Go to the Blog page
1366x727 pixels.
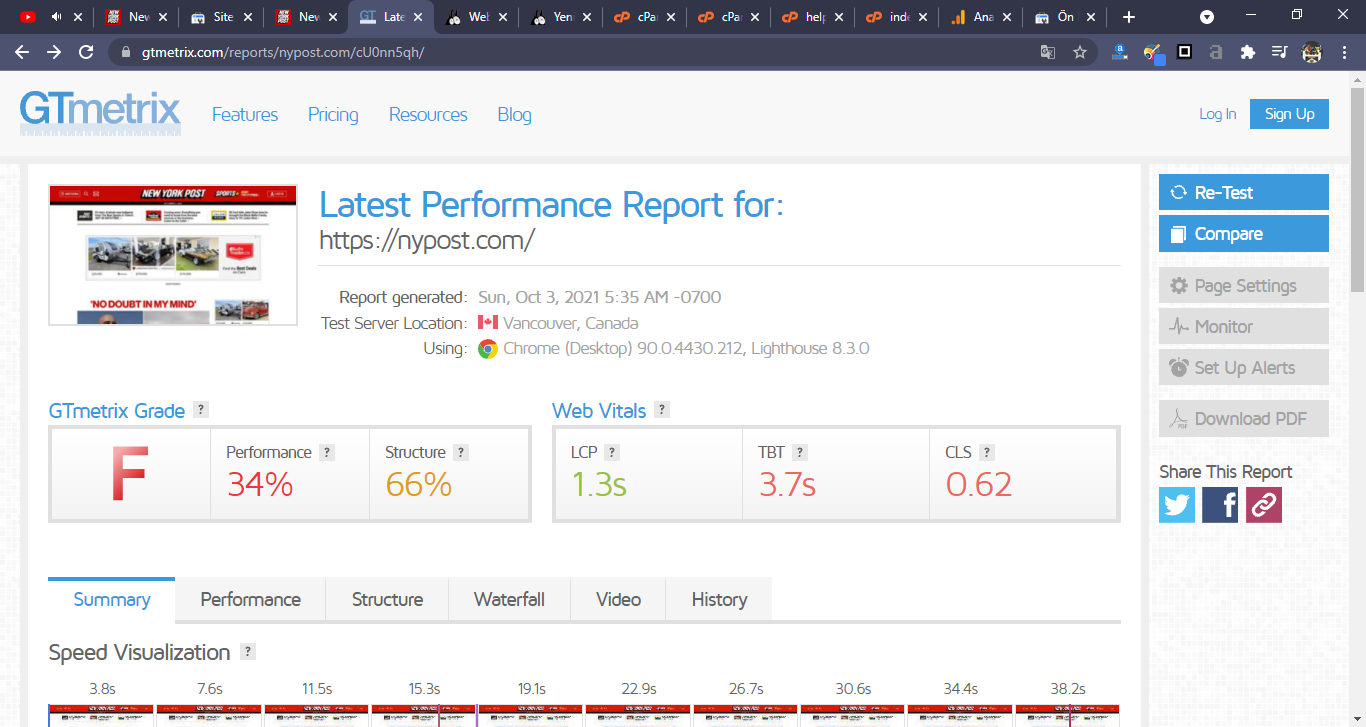pos(514,115)
